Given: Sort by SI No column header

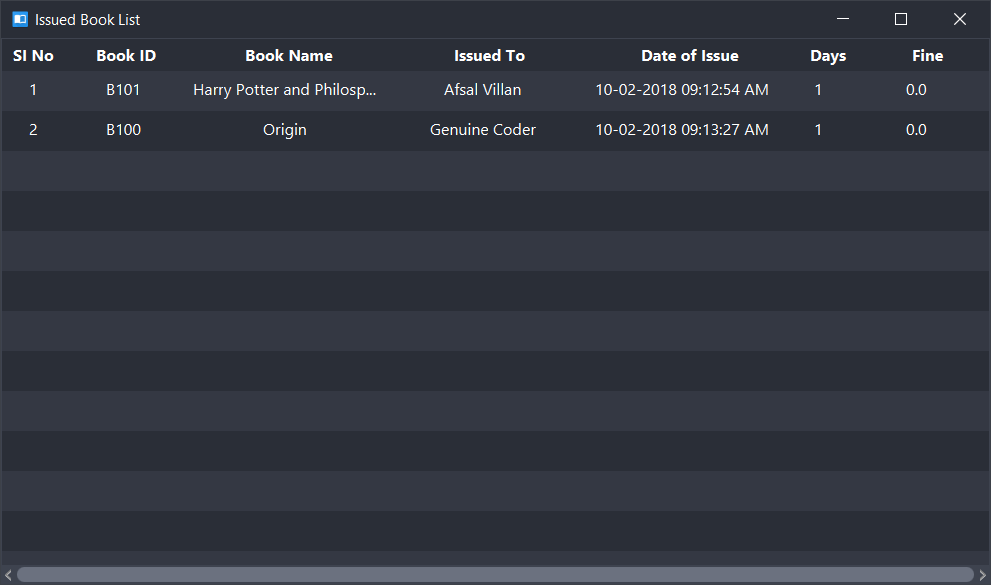Looking at the screenshot, I should coord(33,56).
